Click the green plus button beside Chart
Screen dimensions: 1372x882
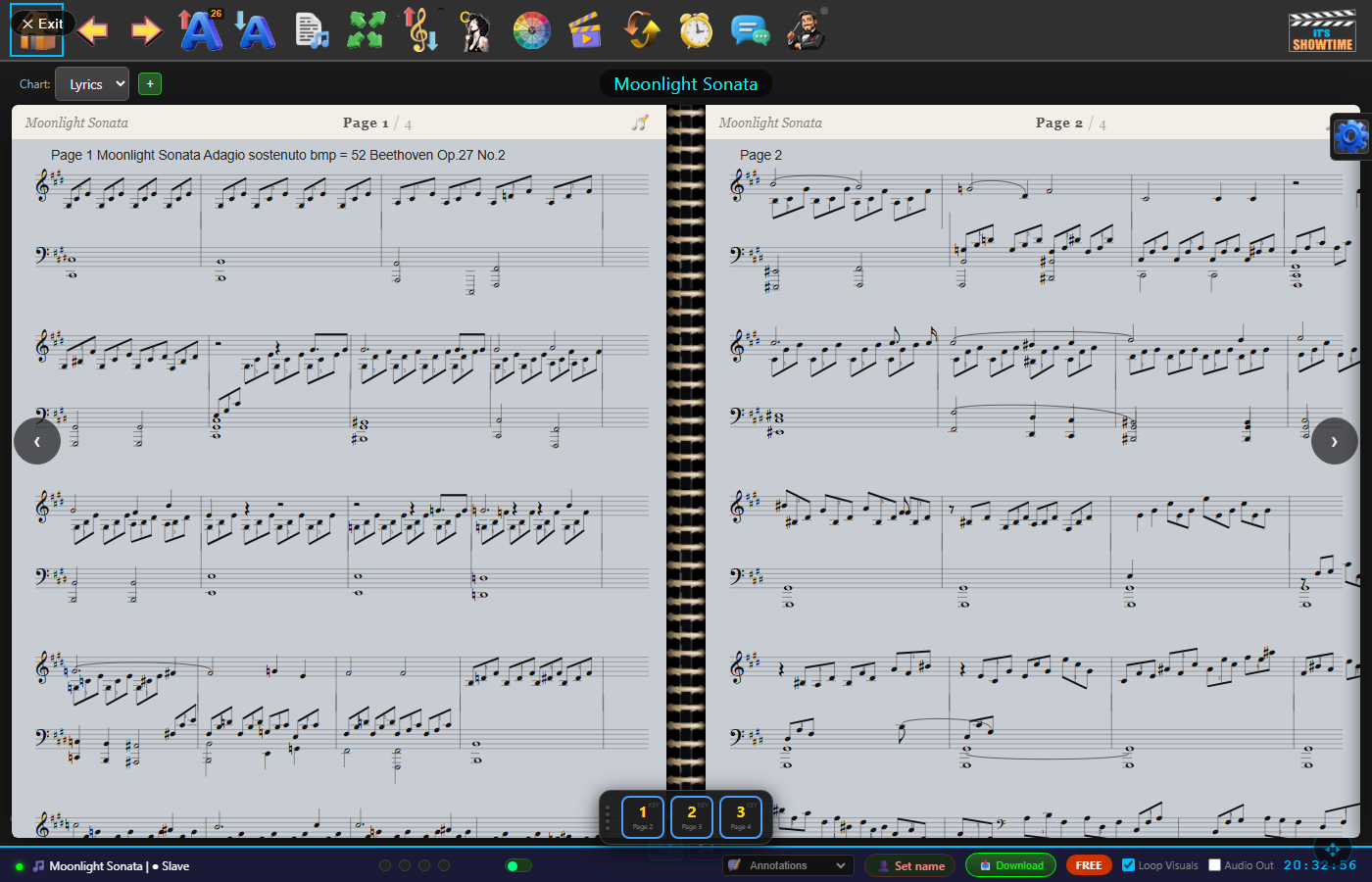pos(150,84)
